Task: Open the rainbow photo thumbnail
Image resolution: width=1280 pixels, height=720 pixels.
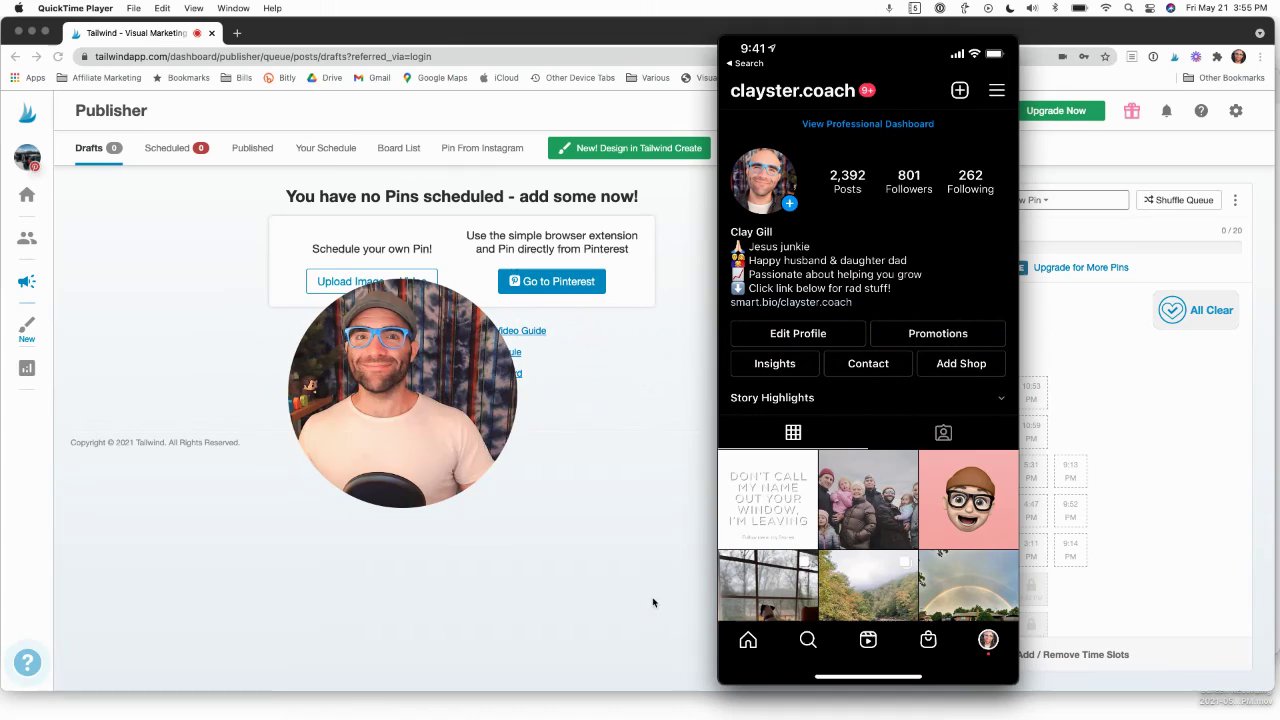Action: pyautogui.click(x=969, y=586)
